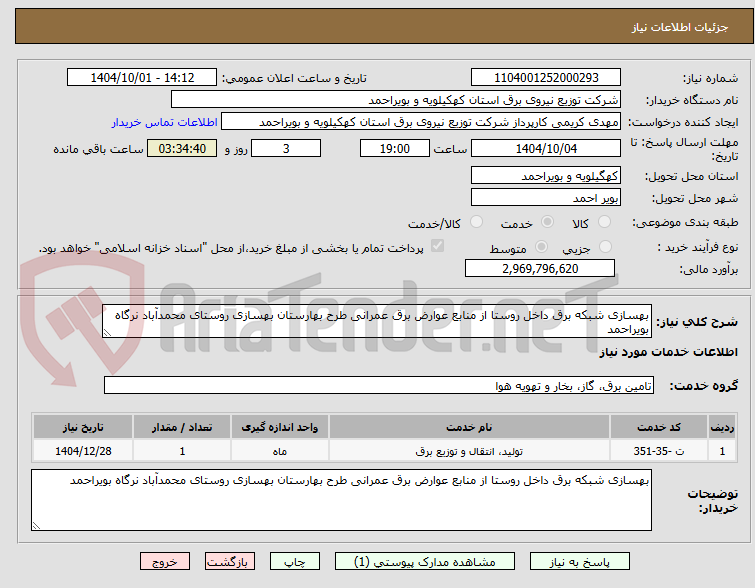This screenshot has width=755, height=588.
Task: Click the تعداد / مقدار column header
Action: pos(182,427)
